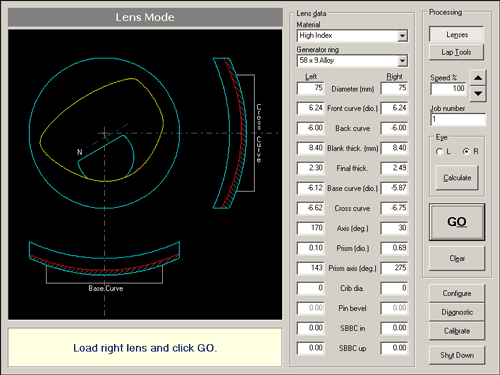Click the right Final thick. field
Image resolution: width=500 pixels, height=375 pixels.
pyautogui.click(x=394, y=168)
